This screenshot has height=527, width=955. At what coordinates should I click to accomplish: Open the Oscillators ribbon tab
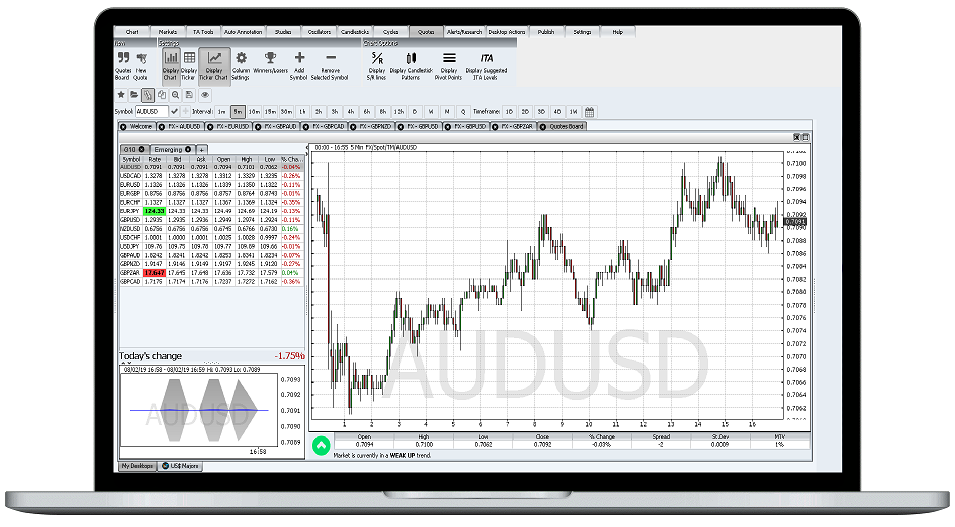point(317,32)
